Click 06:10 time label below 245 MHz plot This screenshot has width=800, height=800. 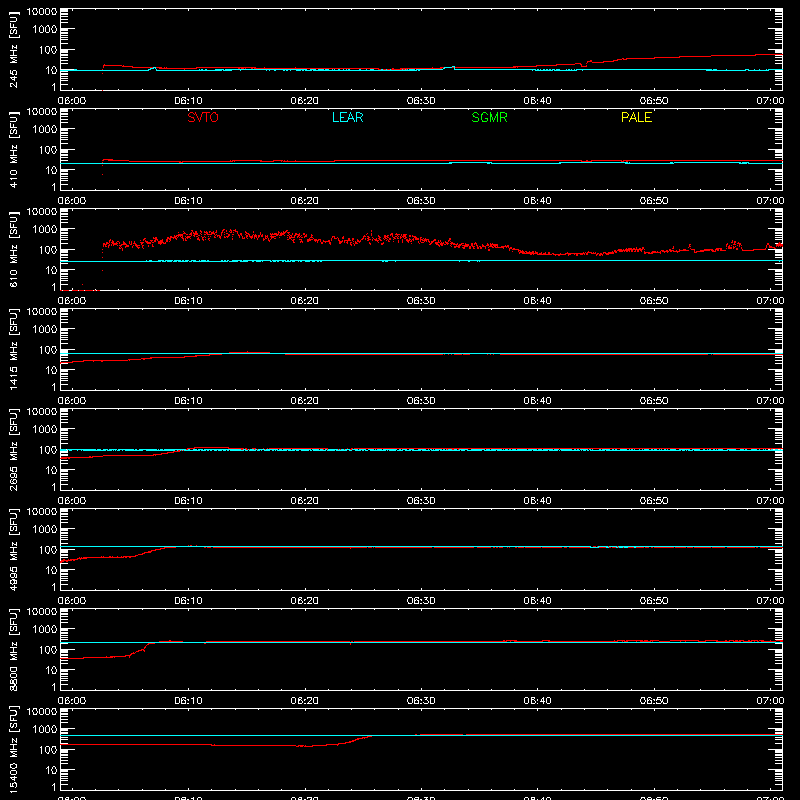coord(188,101)
